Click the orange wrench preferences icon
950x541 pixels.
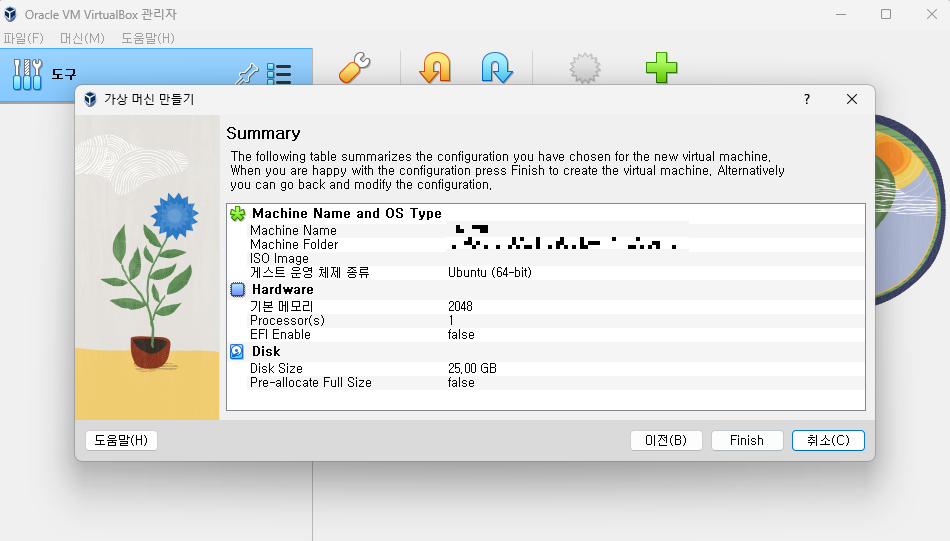354,67
